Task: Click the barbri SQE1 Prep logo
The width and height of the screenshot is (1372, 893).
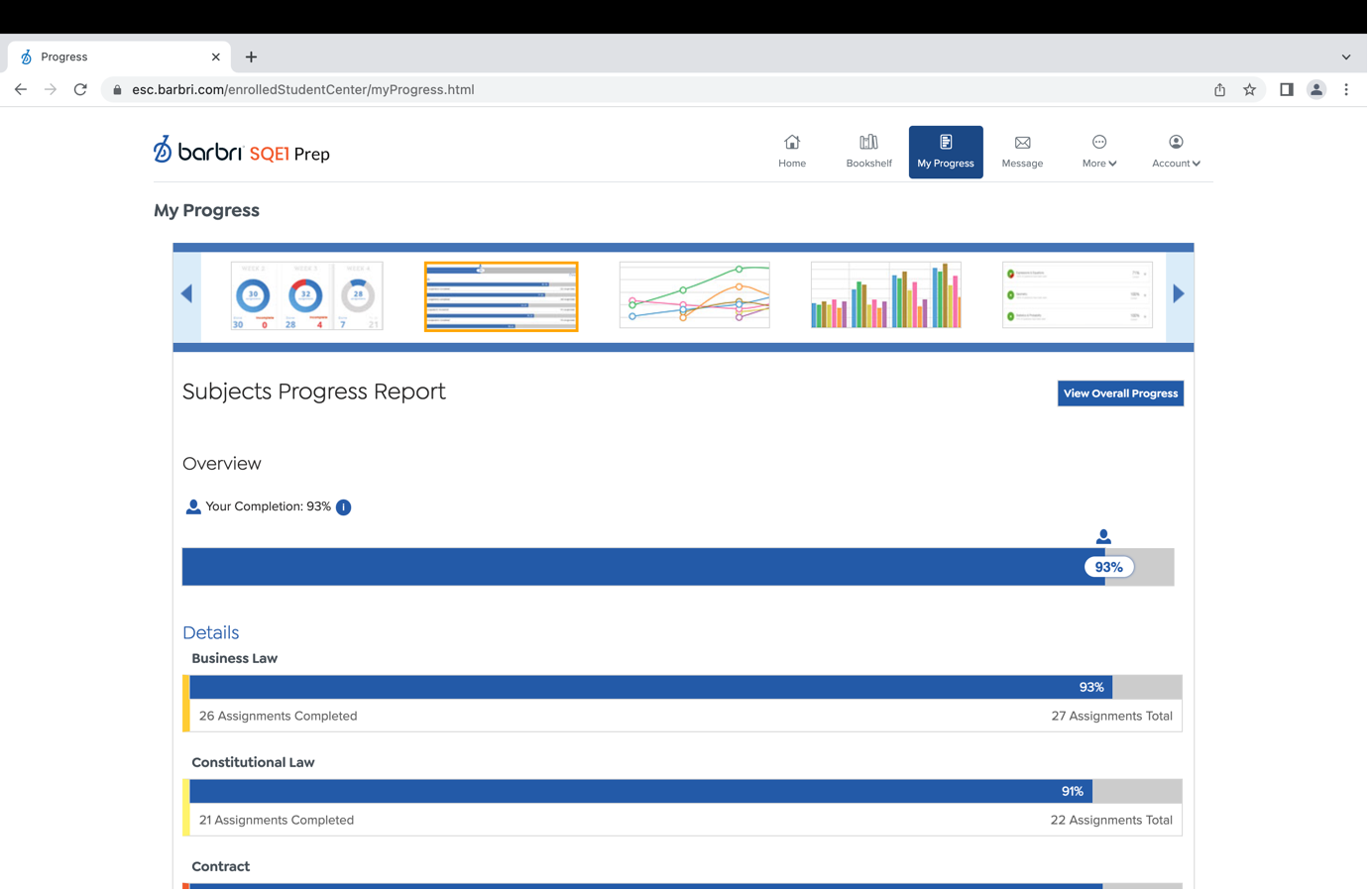Action: point(242,152)
